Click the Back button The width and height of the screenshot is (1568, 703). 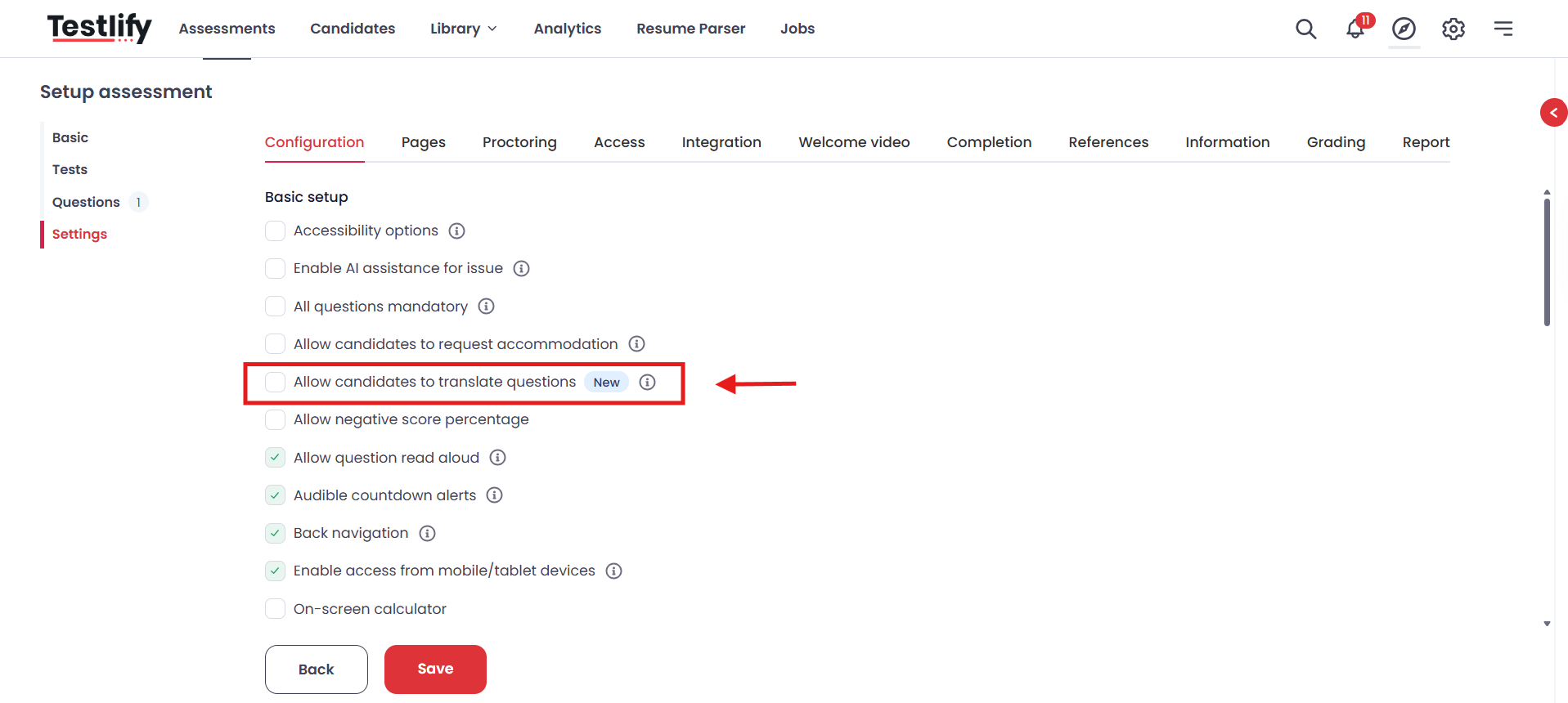coord(317,669)
